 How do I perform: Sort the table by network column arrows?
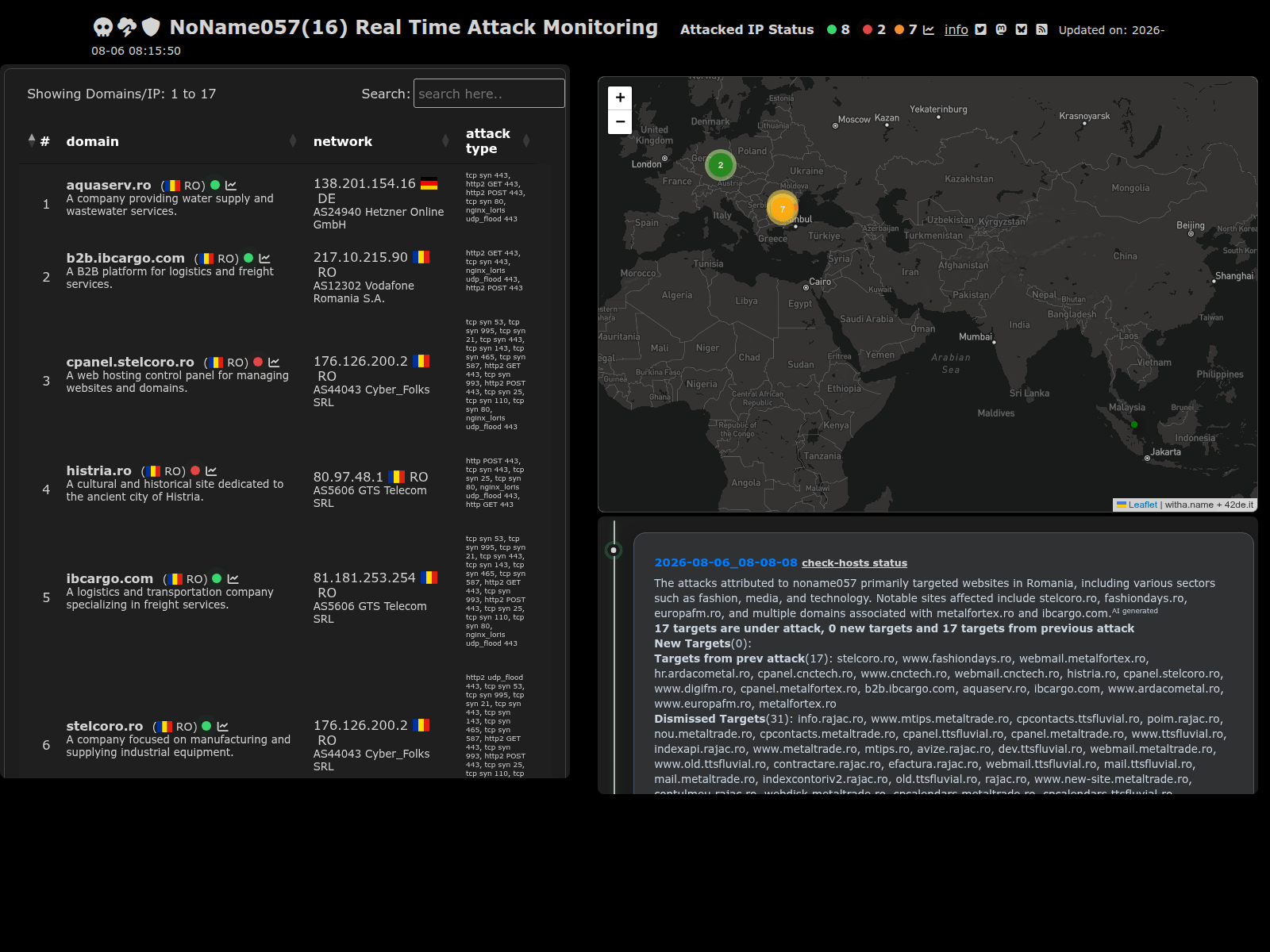445,140
